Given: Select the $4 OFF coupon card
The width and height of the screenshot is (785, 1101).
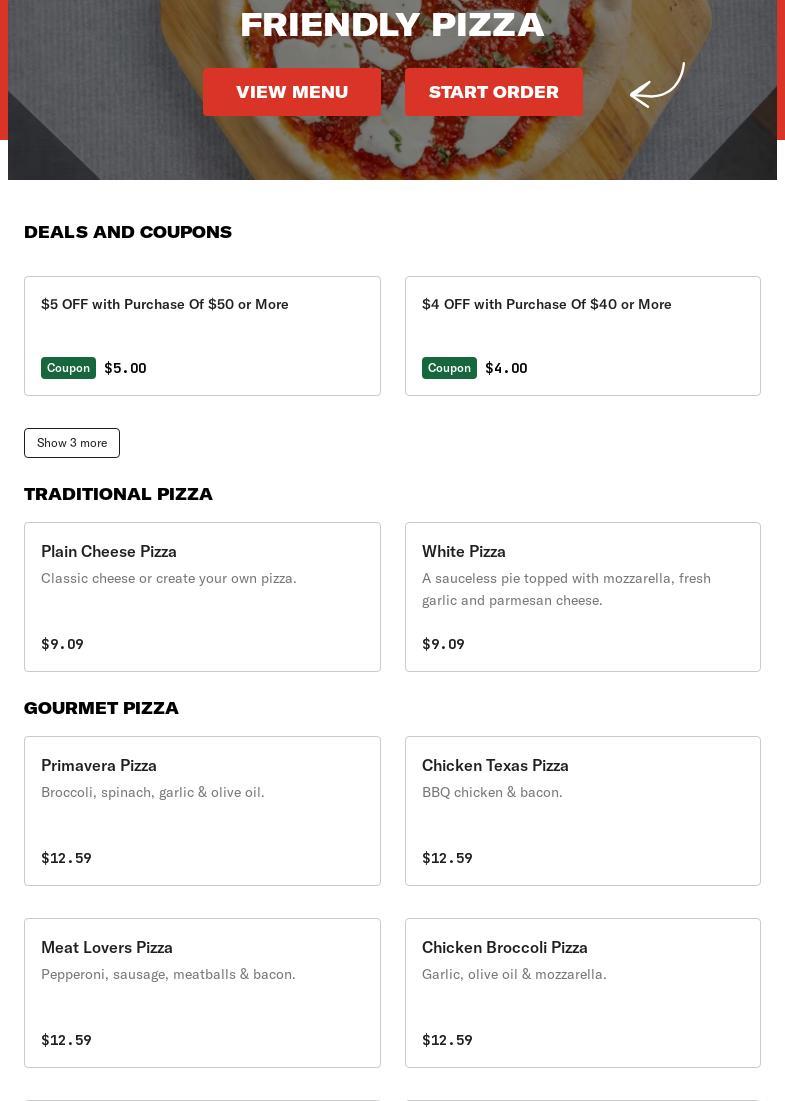Looking at the screenshot, I should point(583,336).
